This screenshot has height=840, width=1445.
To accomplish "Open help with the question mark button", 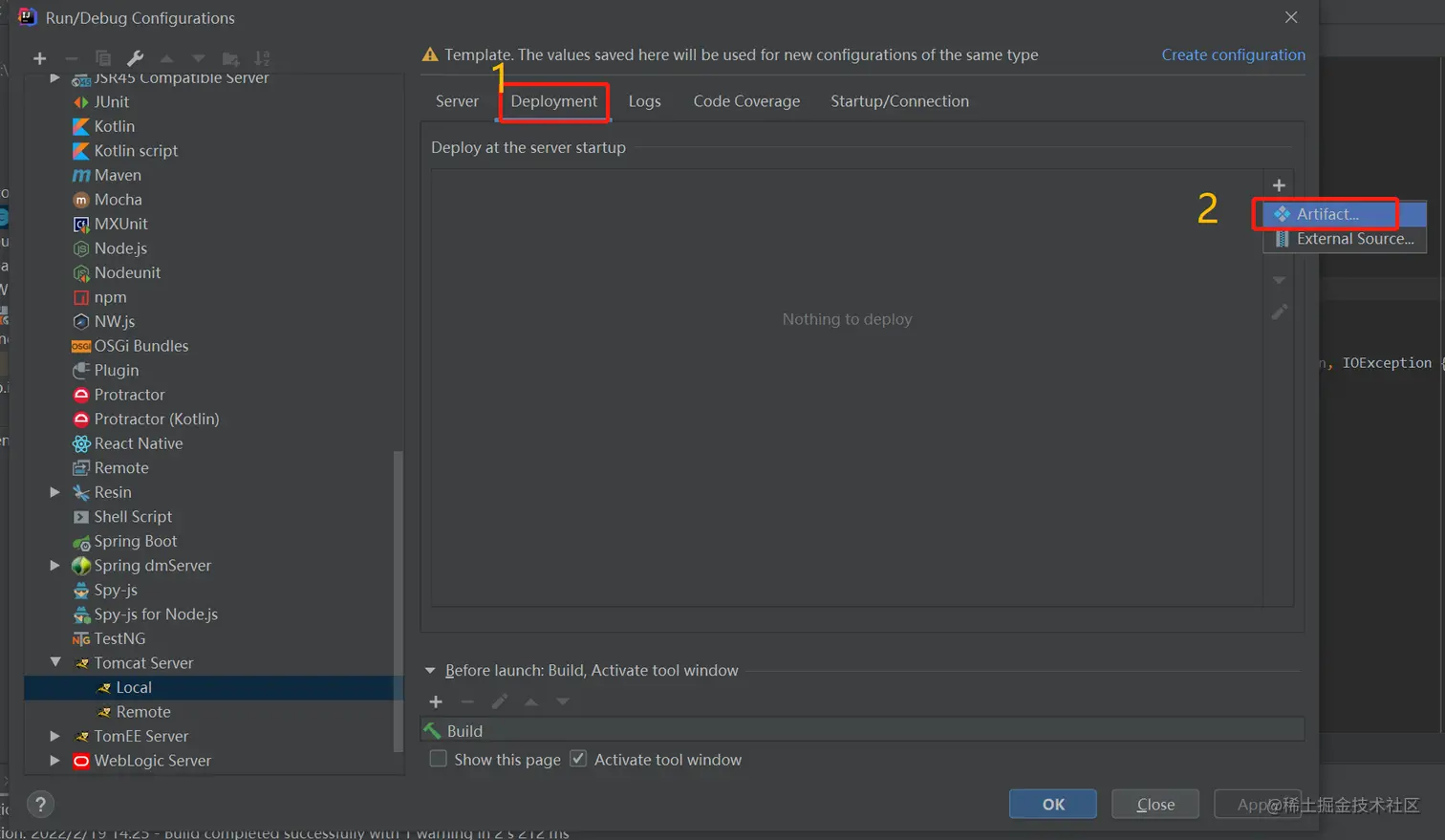I will point(40,805).
